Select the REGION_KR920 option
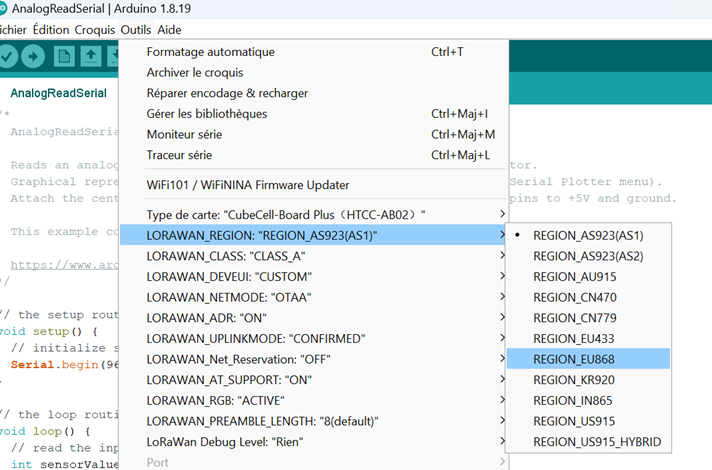 588,380
